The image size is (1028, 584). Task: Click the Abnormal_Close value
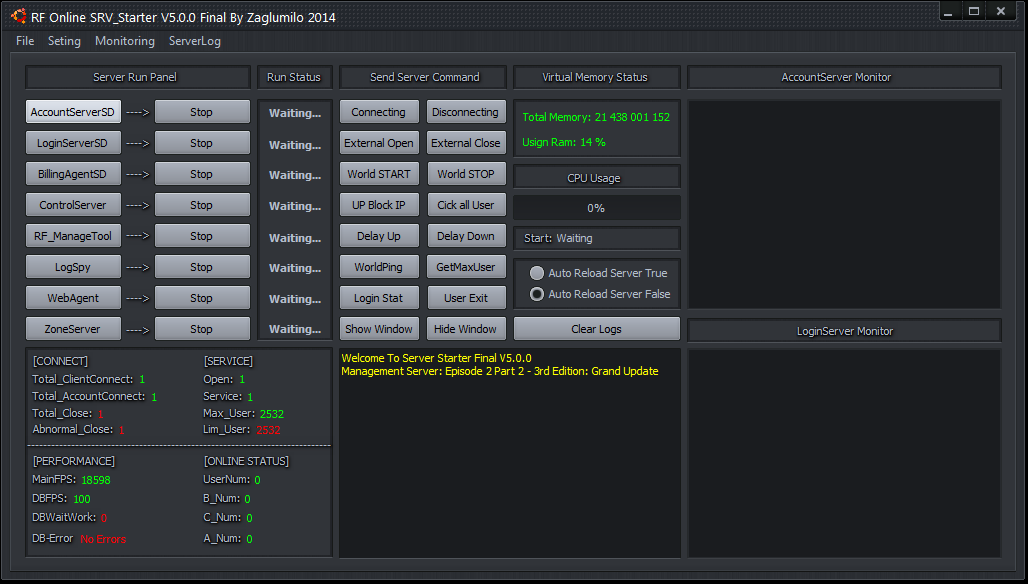pos(122,430)
